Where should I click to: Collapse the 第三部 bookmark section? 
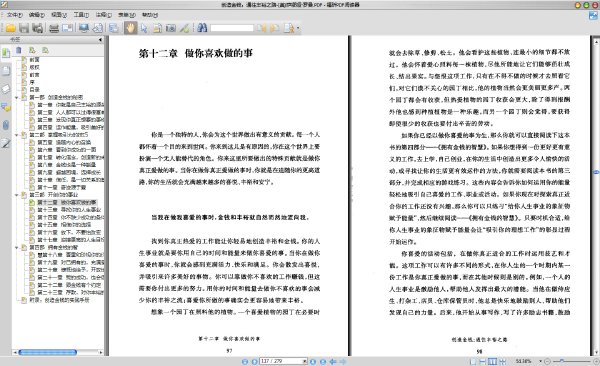17,195
